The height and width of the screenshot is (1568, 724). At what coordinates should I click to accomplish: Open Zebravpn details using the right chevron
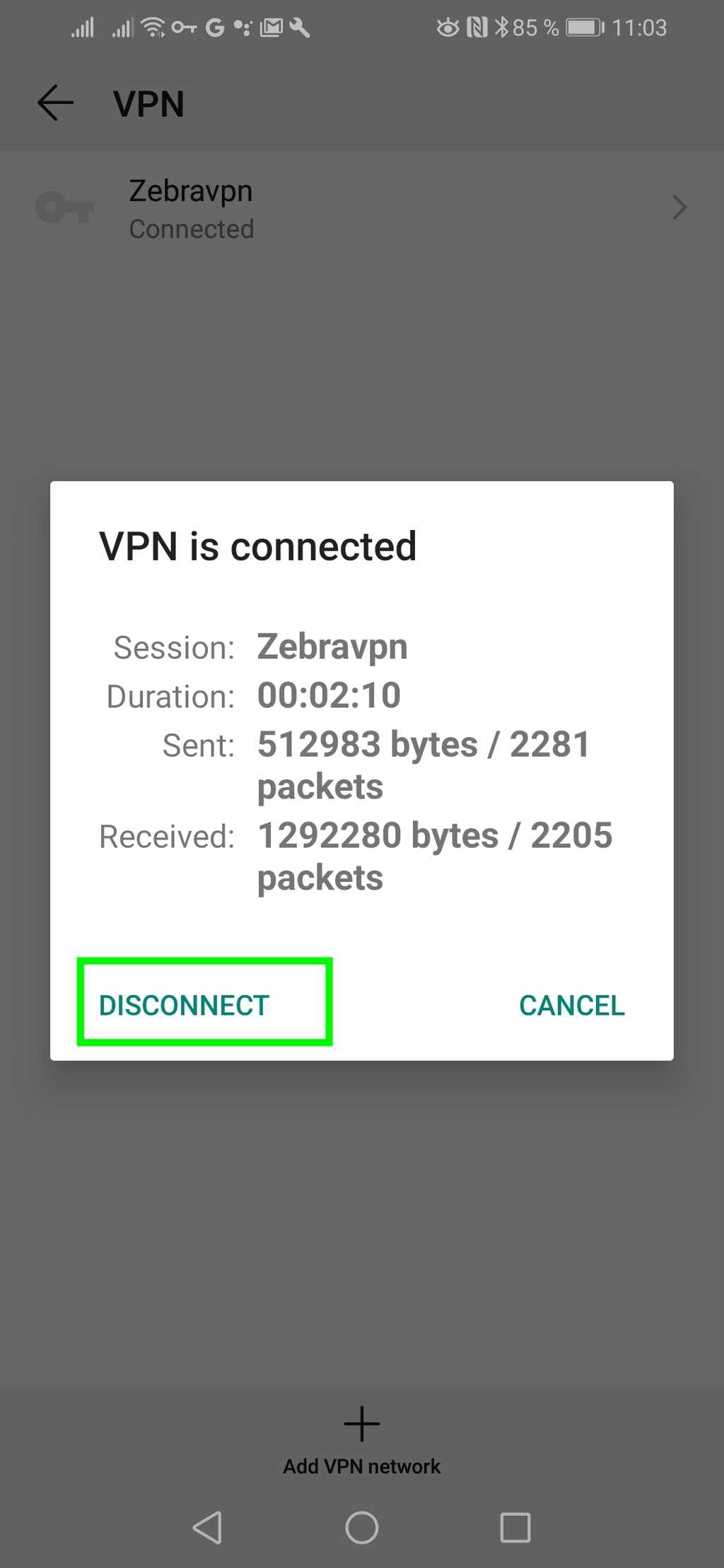pyautogui.click(x=678, y=207)
